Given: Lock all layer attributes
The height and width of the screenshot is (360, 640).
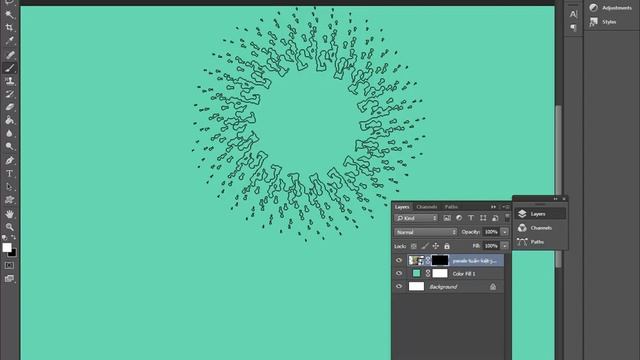Looking at the screenshot, I should coord(447,246).
